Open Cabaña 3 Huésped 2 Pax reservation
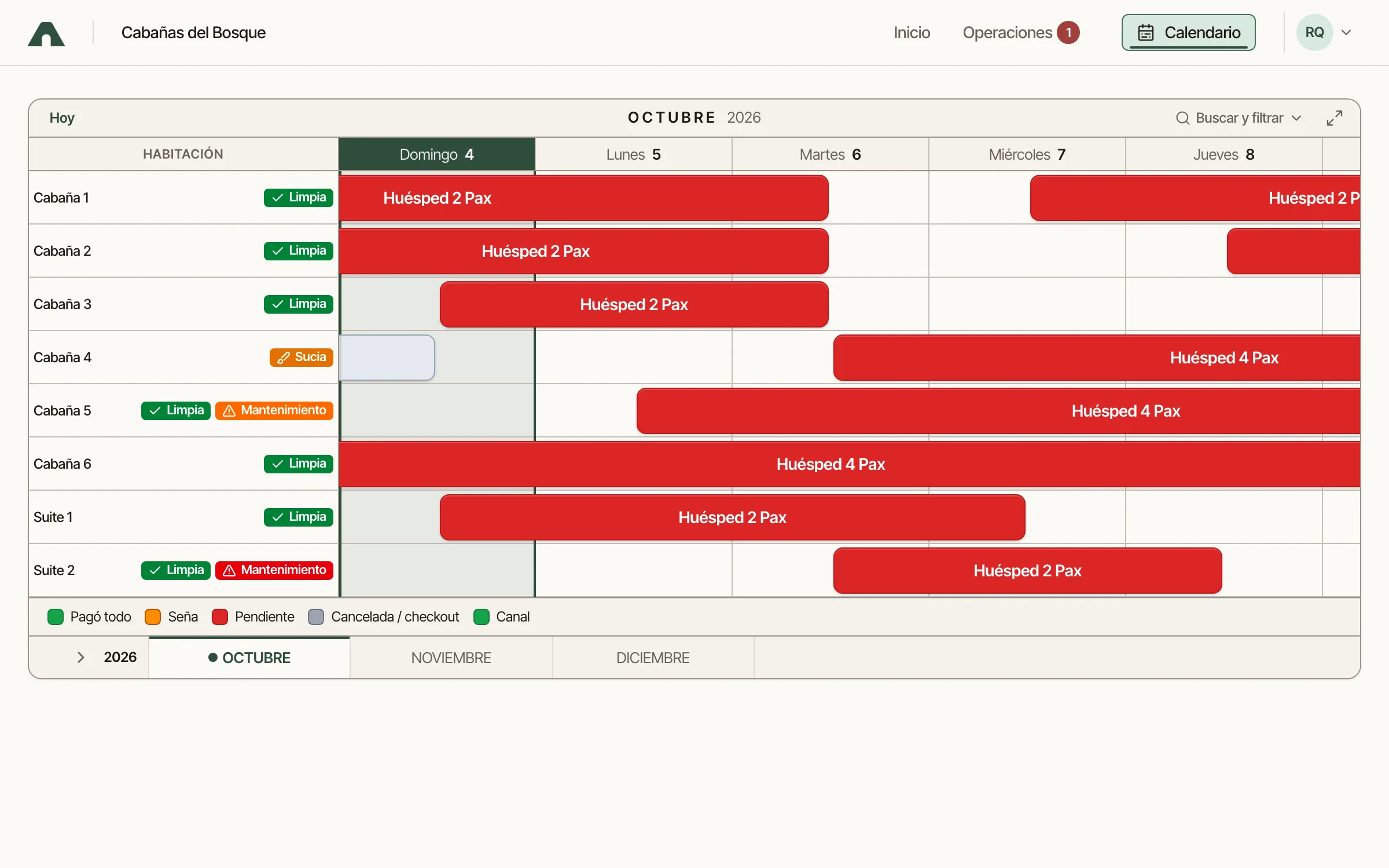 (634, 304)
